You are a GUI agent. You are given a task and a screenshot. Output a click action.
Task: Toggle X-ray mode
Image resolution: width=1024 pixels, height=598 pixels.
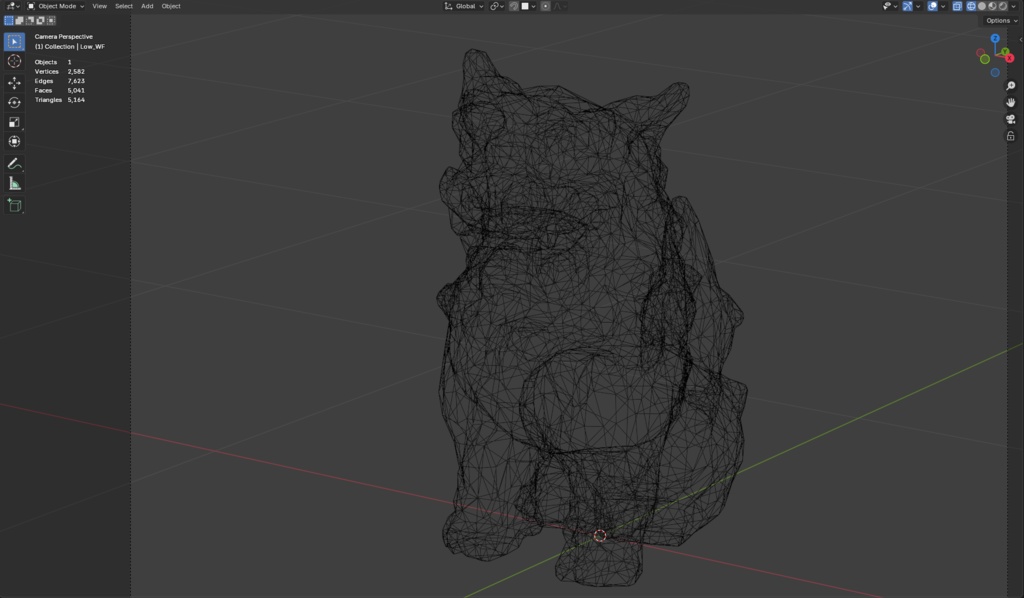[x=957, y=6]
